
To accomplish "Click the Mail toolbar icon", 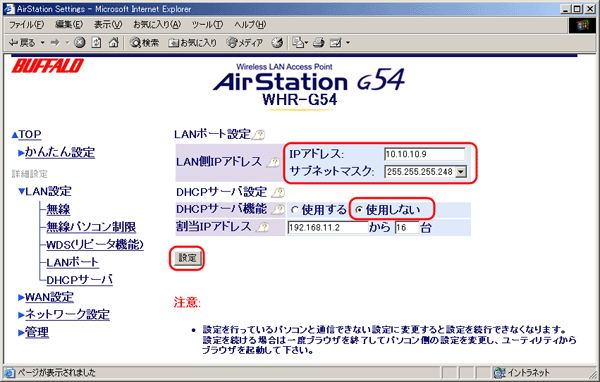I will click(x=298, y=42).
